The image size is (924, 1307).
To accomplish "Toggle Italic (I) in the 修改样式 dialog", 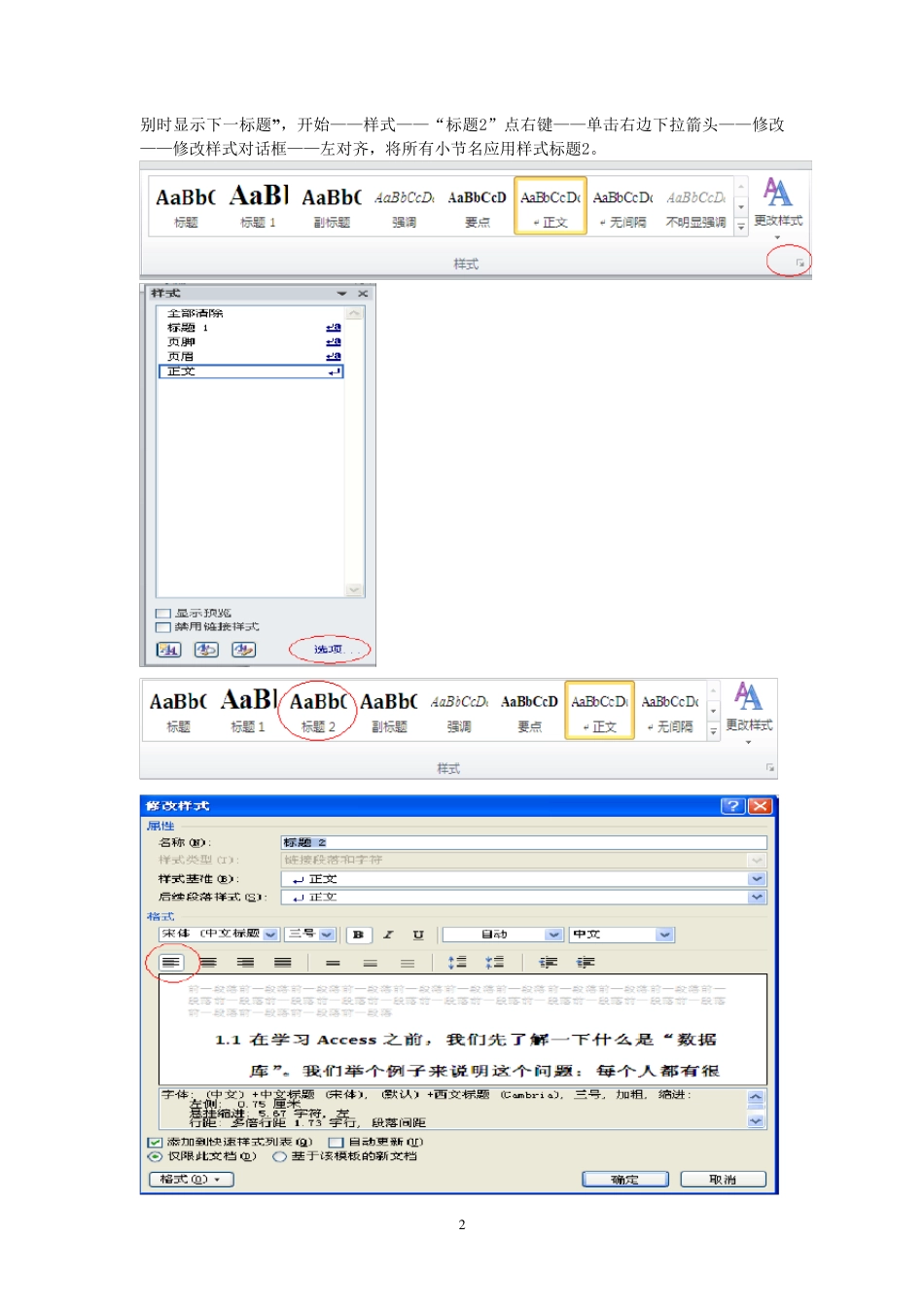I will [x=388, y=935].
